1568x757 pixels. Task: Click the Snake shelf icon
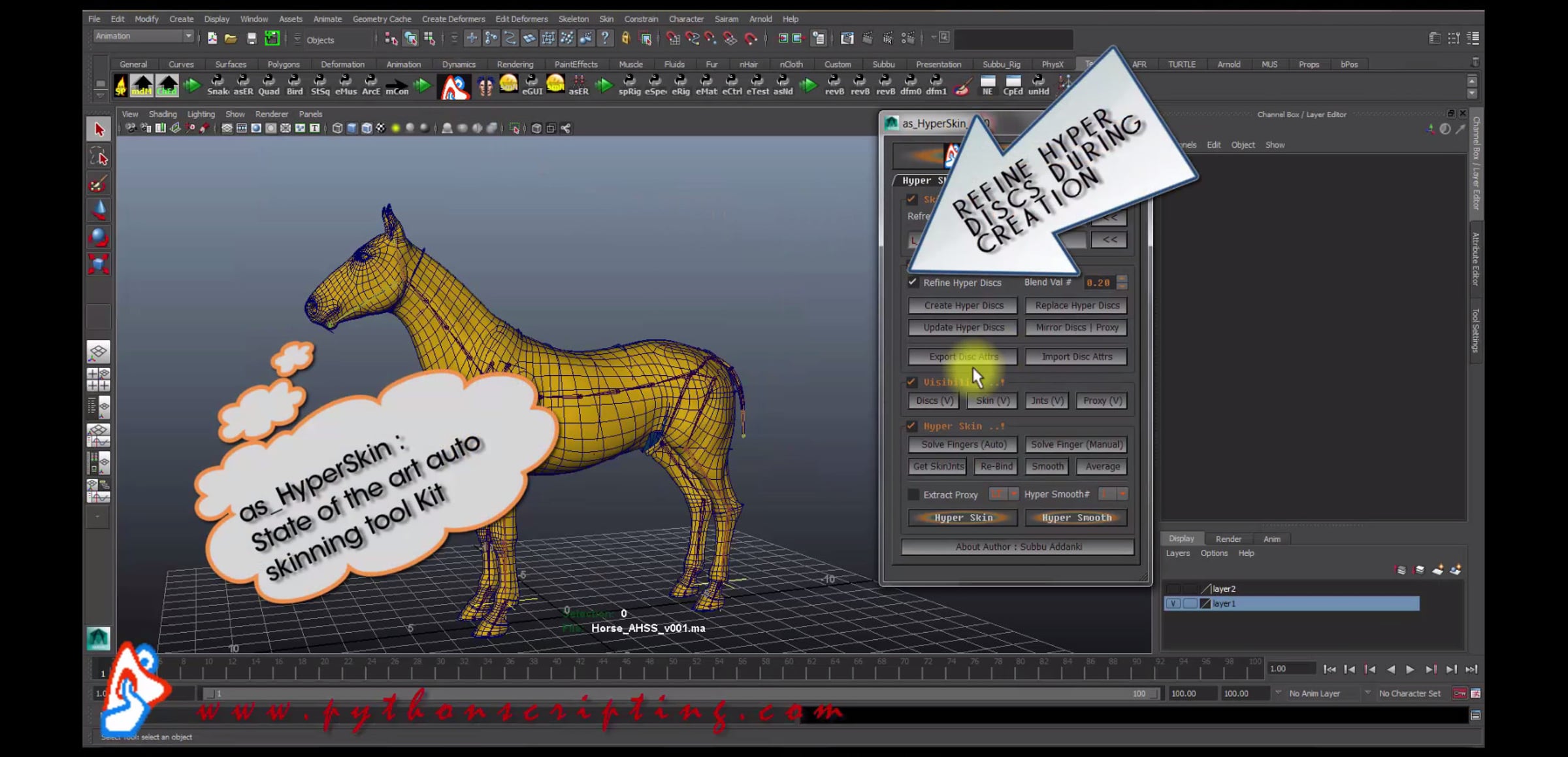pyautogui.click(x=218, y=86)
